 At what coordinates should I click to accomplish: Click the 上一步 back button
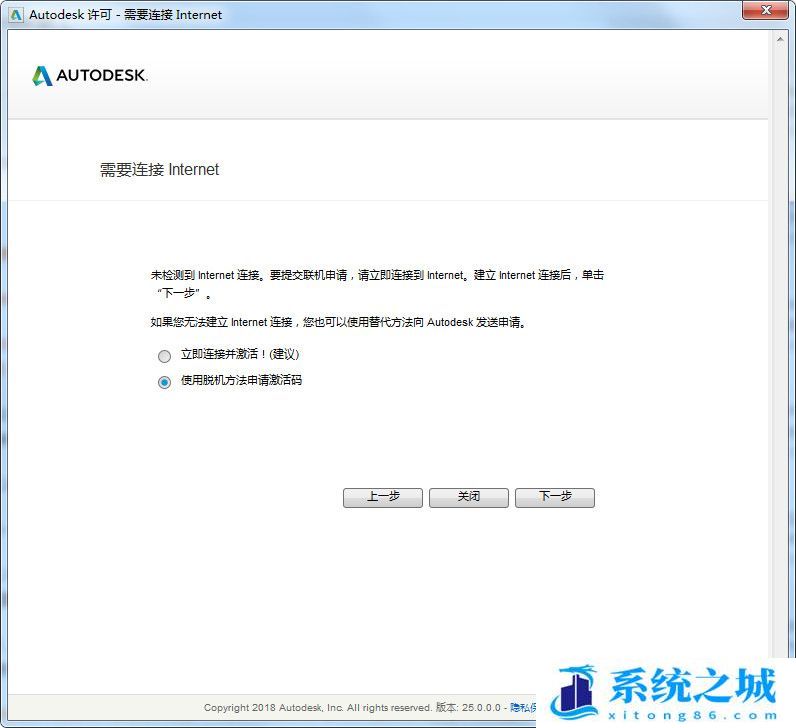382,497
